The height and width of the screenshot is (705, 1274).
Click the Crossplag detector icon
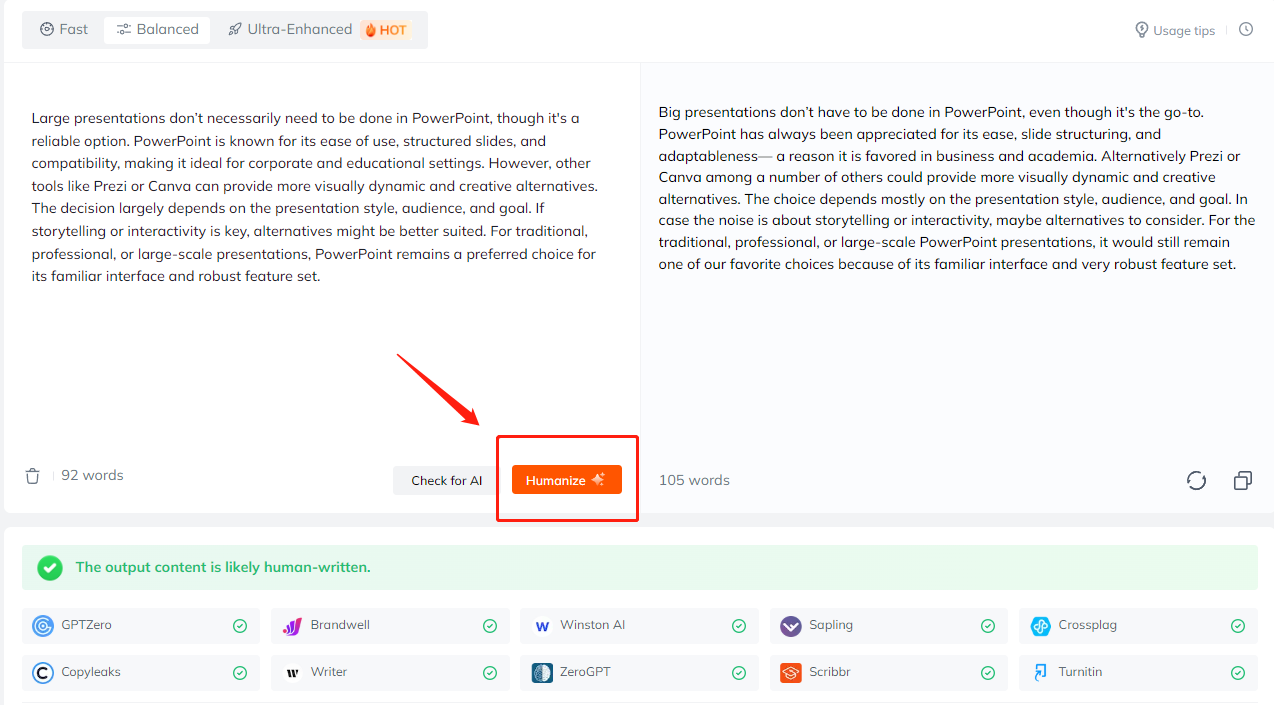1041,626
